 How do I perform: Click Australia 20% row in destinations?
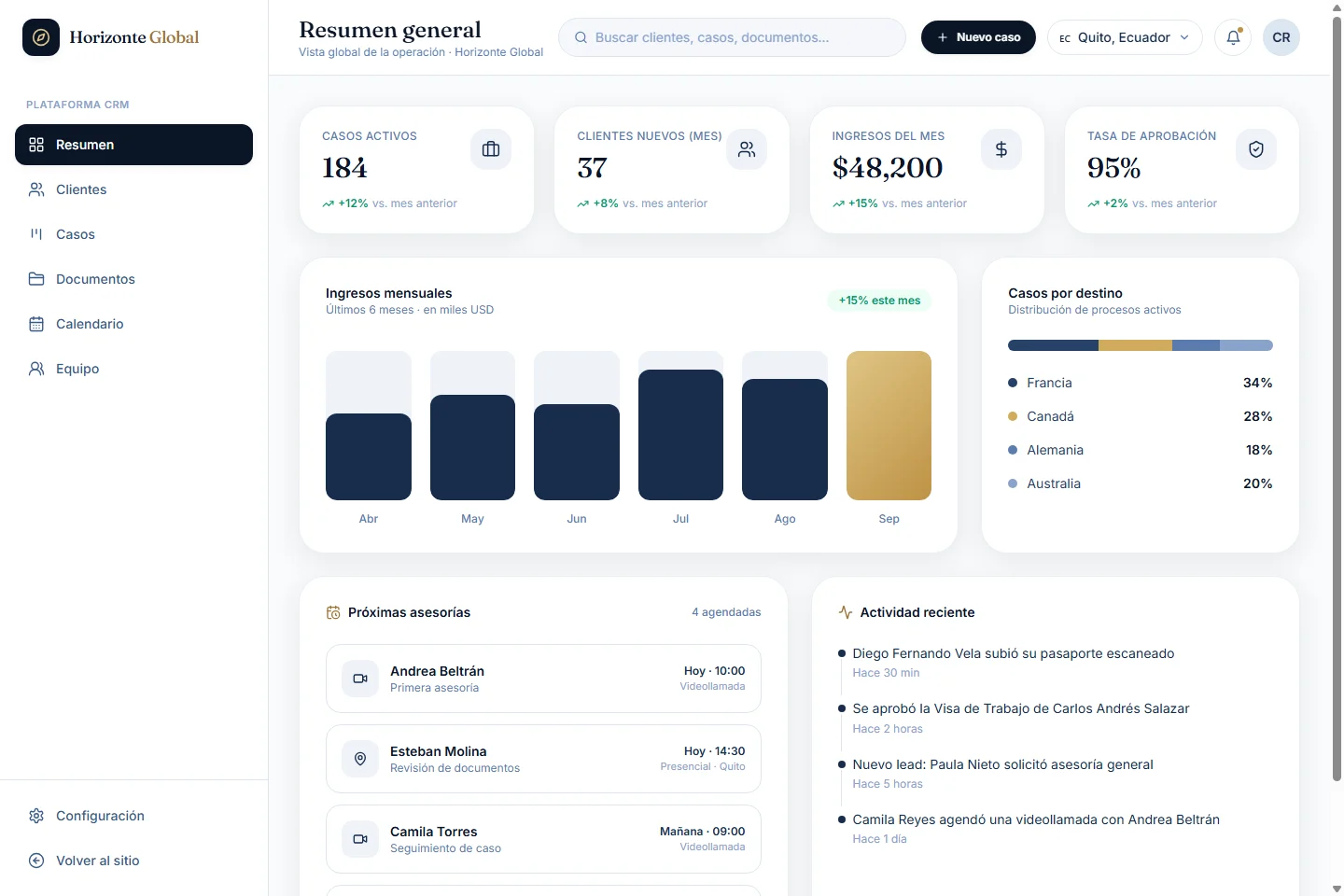(x=1141, y=483)
